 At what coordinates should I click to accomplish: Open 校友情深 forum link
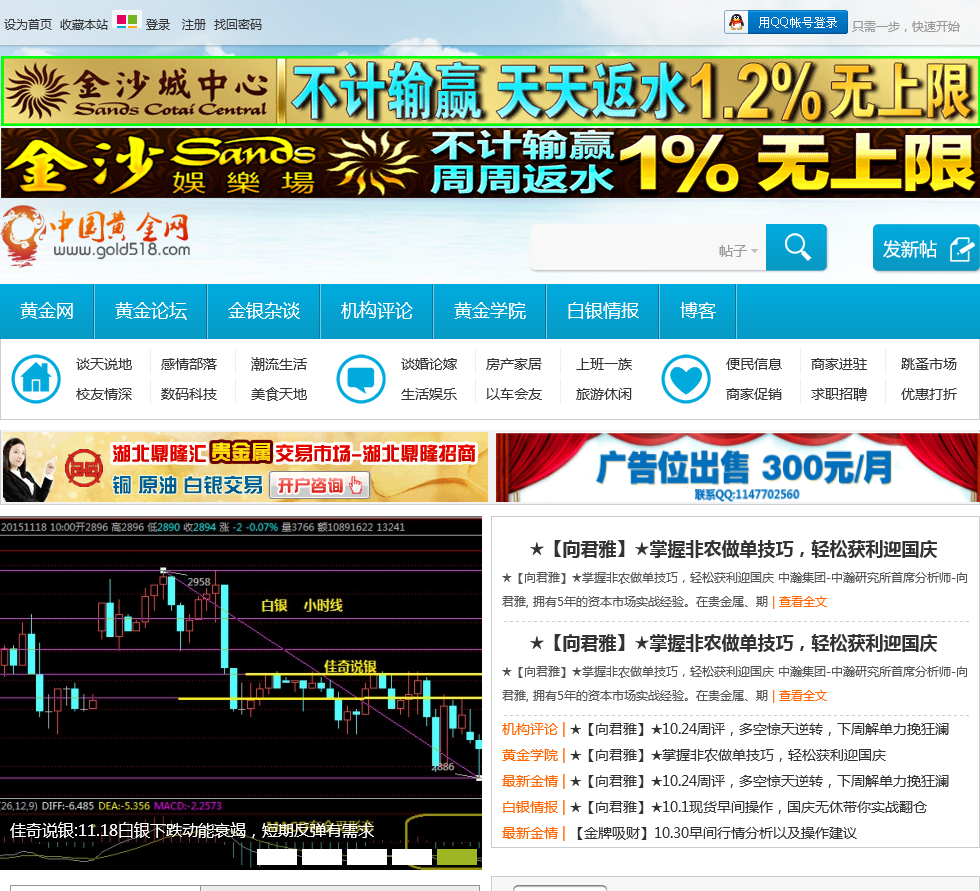104,394
